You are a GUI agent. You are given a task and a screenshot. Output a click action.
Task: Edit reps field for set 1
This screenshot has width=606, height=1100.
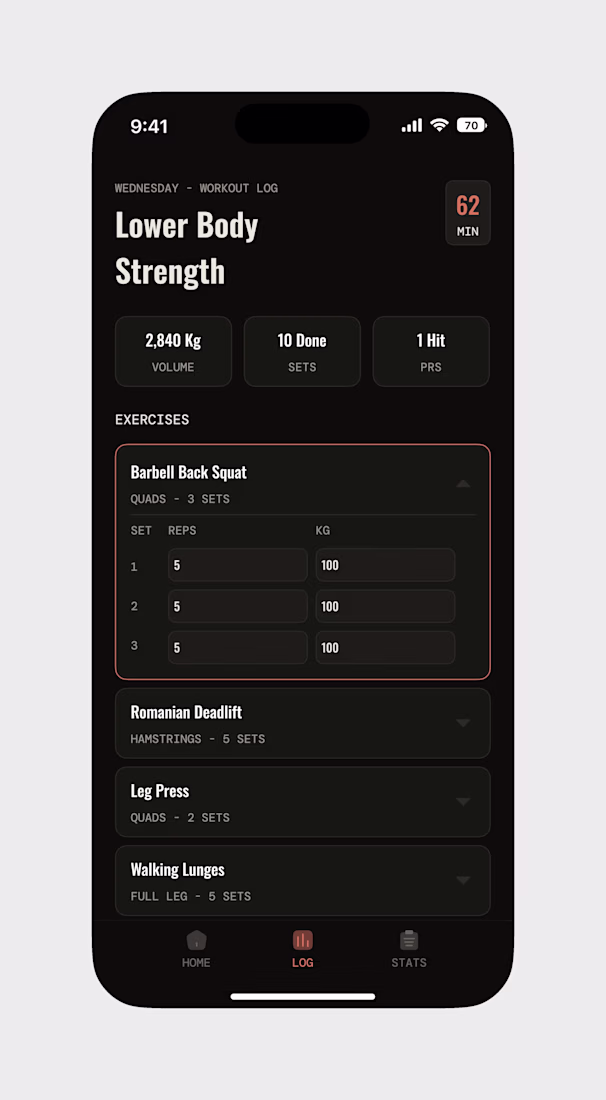pyautogui.click(x=238, y=565)
